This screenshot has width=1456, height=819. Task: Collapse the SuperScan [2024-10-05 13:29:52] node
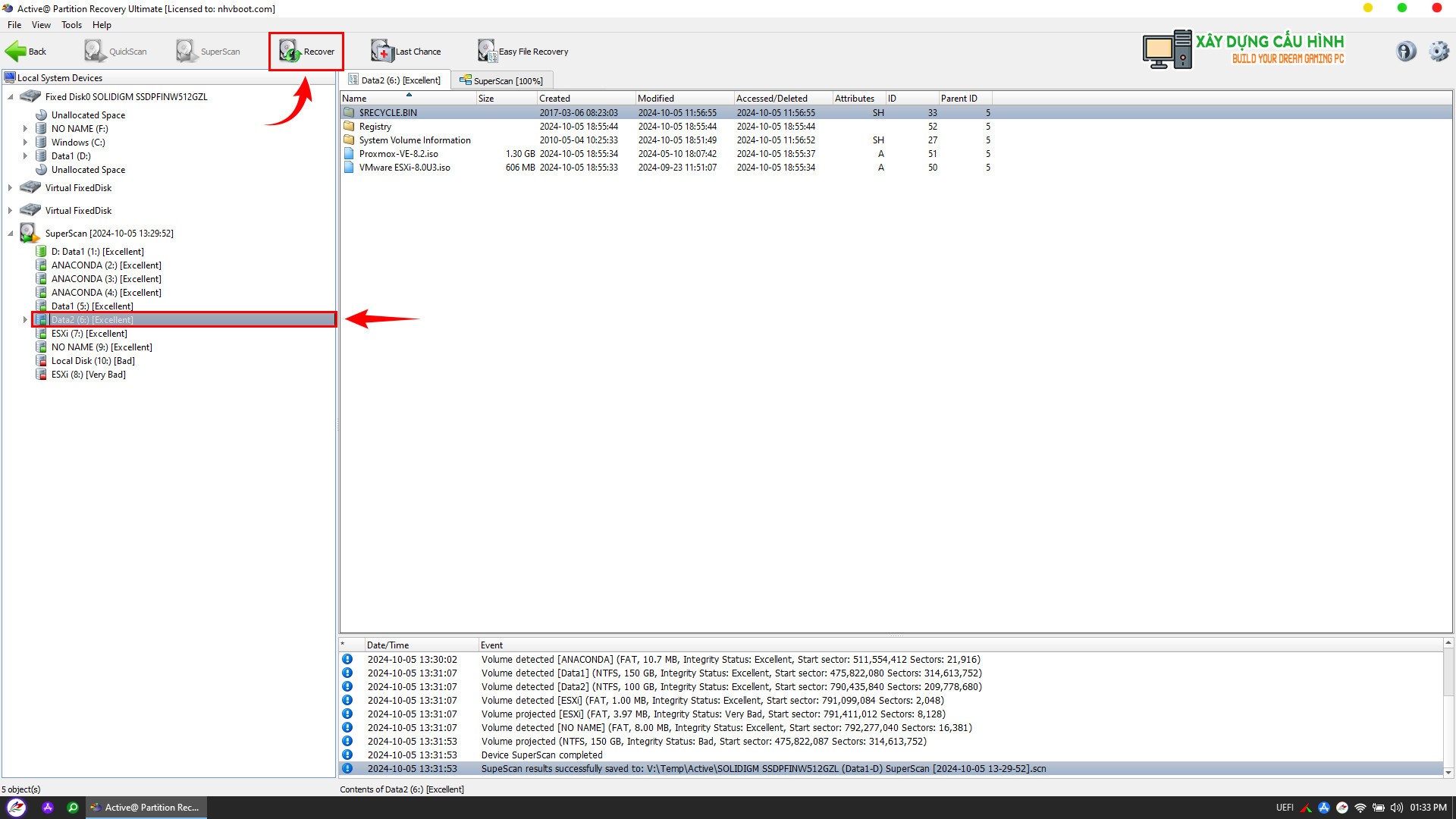11,234
